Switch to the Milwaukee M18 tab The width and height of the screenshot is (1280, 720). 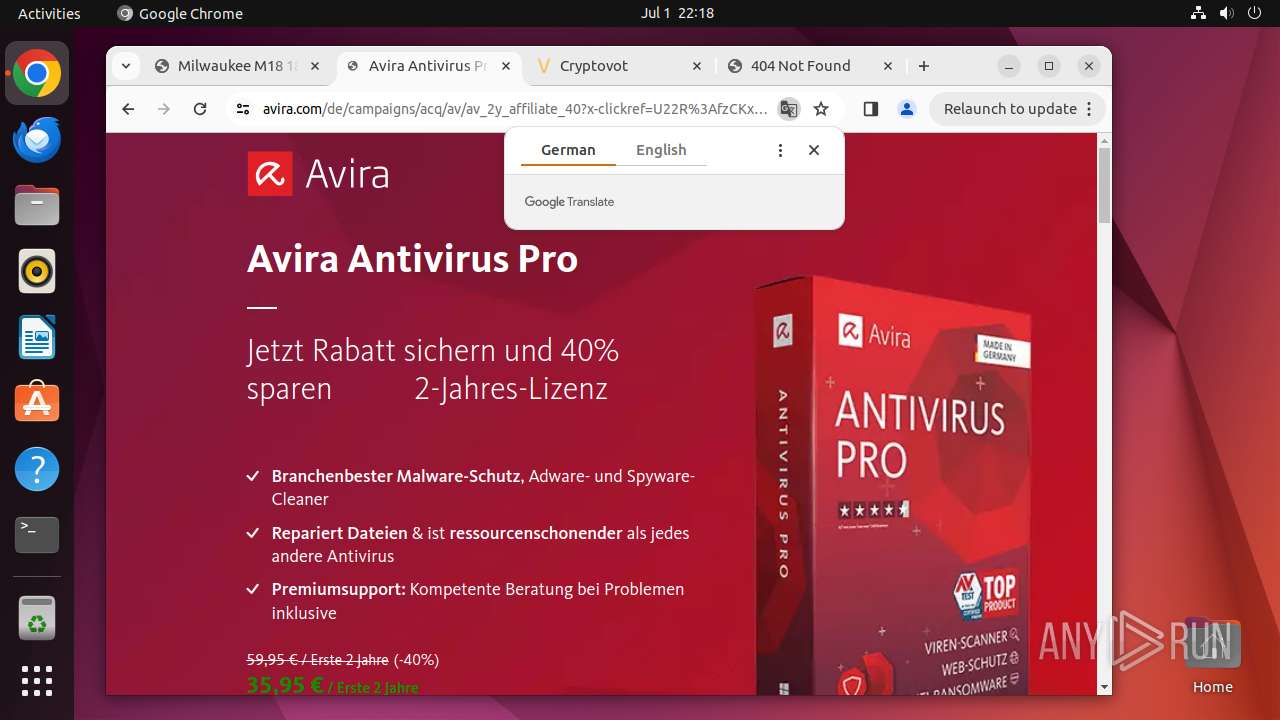click(238, 66)
